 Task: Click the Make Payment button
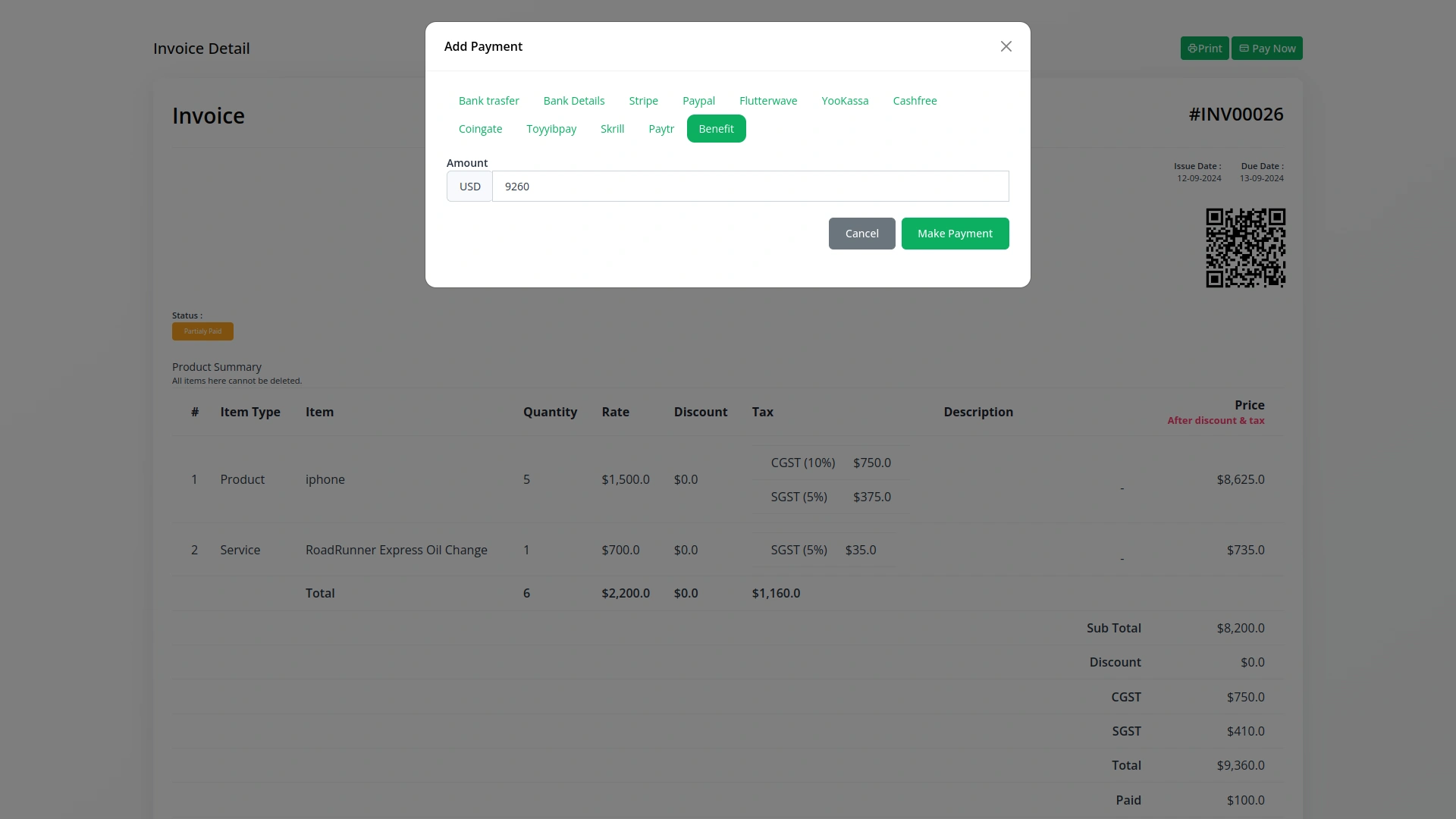[x=955, y=234]
